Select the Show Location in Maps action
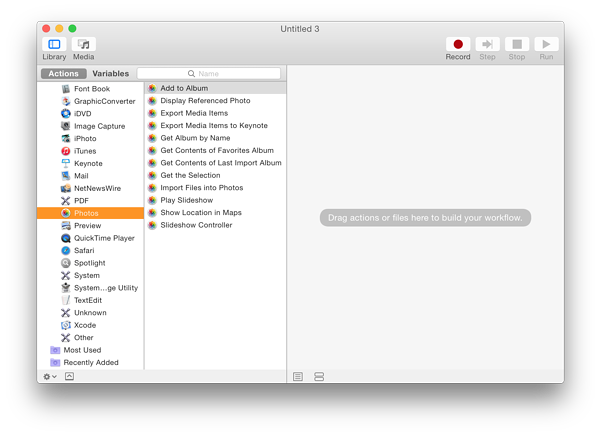Image resolution: width=601 pixels, height=436 pixels. (x=215, y=213)
